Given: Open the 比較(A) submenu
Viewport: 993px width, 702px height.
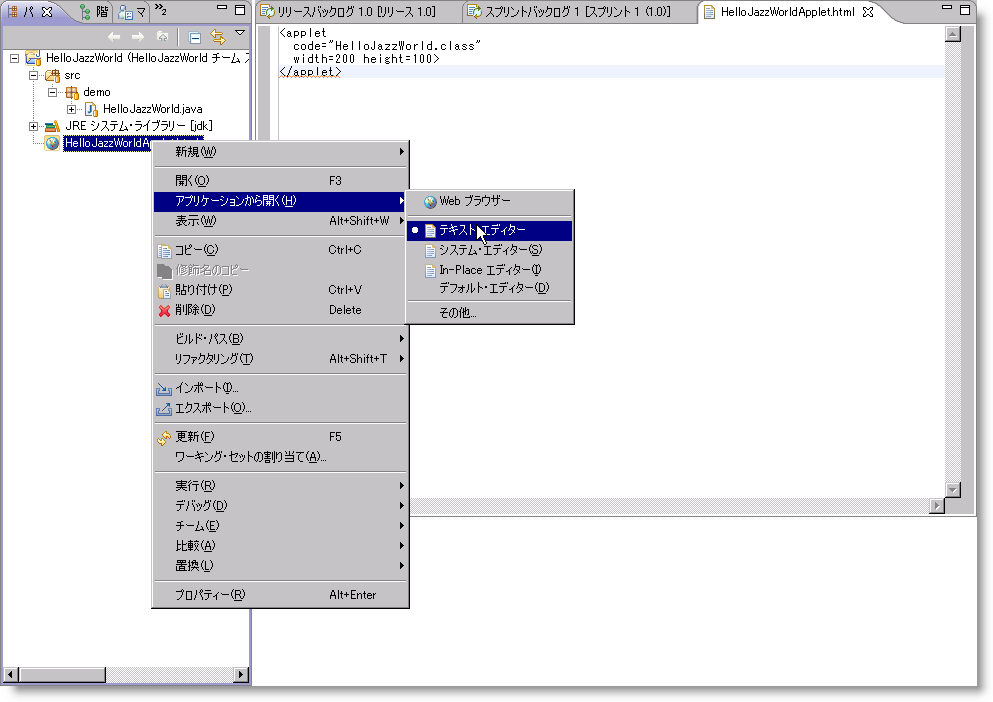Looking at the screenshot, I should (x=281, y=546).
